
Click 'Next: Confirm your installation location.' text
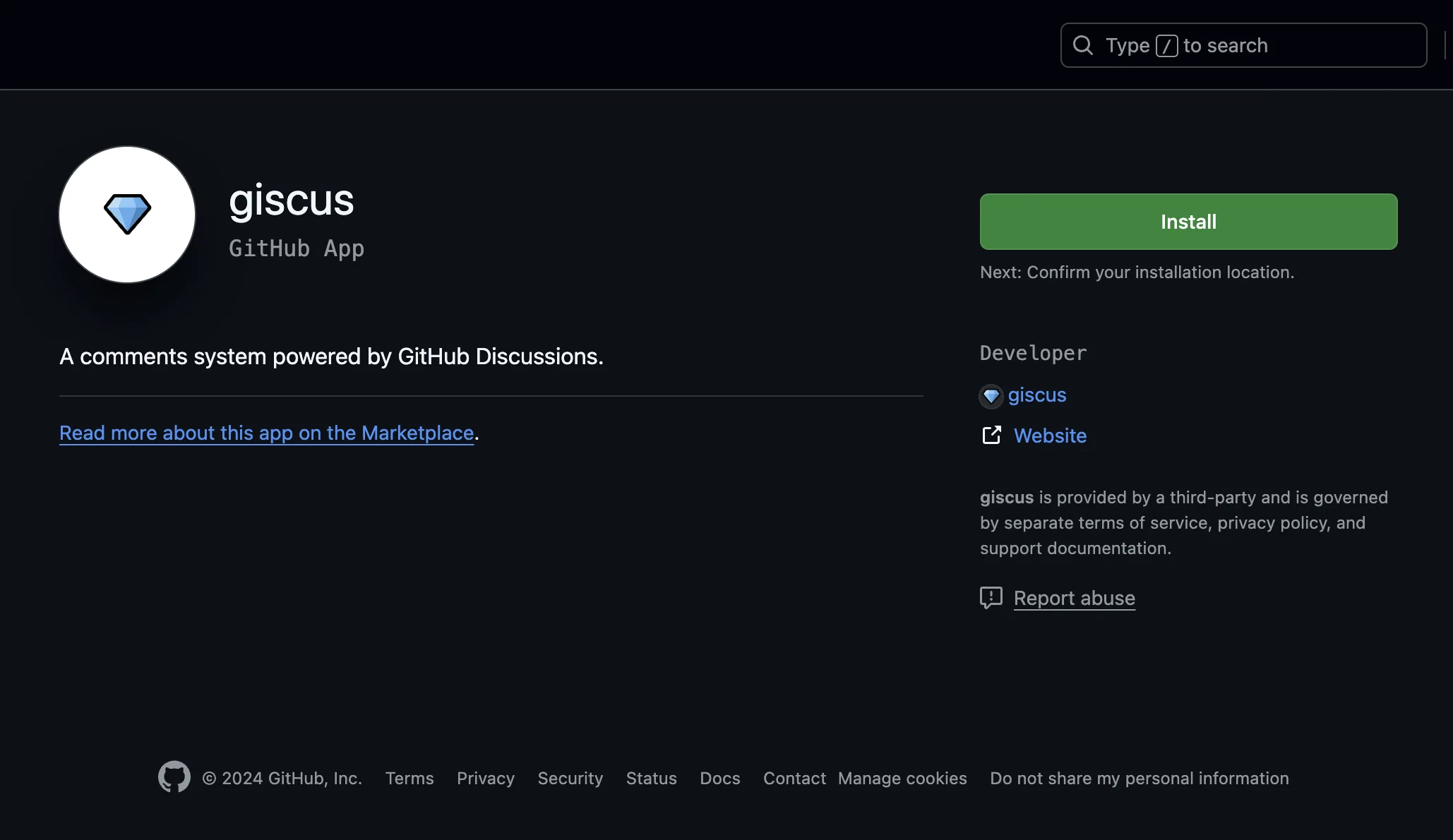(x=1137, y=272)
